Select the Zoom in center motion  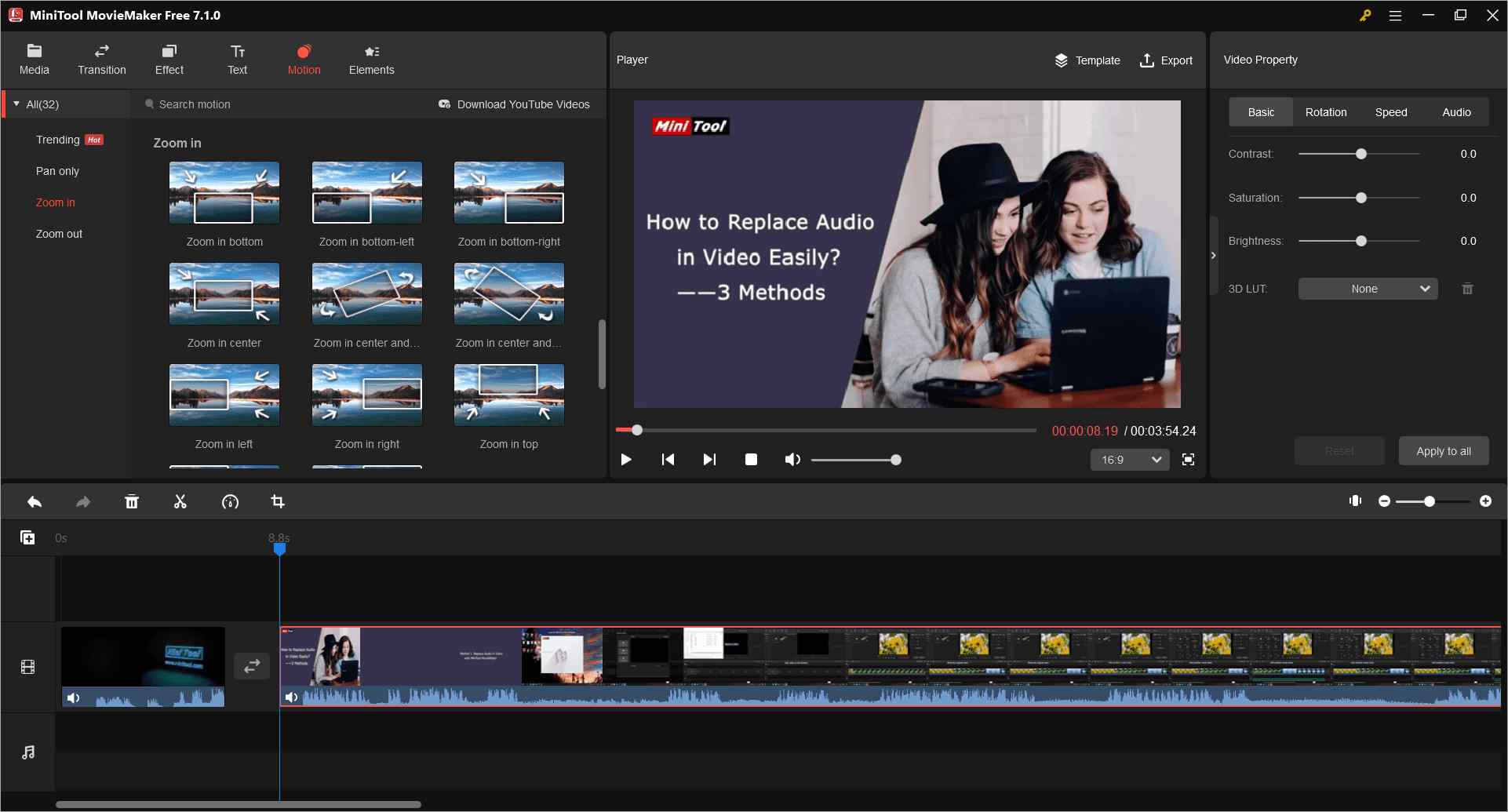[x=224, y=293]
